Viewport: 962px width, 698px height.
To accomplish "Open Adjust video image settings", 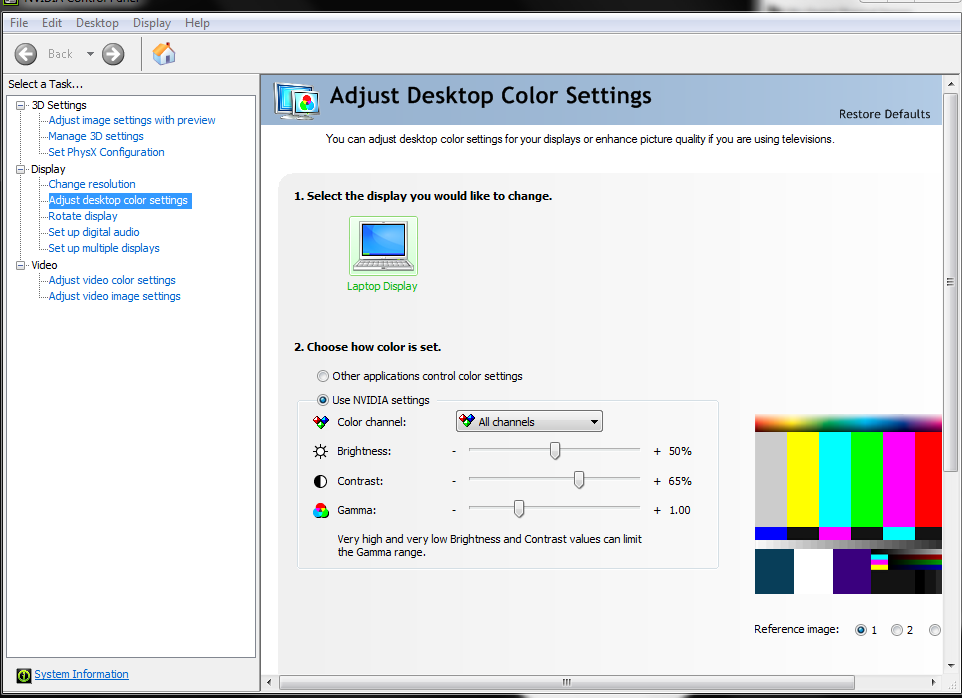I will pyautogui.click(x=115, y=296).
